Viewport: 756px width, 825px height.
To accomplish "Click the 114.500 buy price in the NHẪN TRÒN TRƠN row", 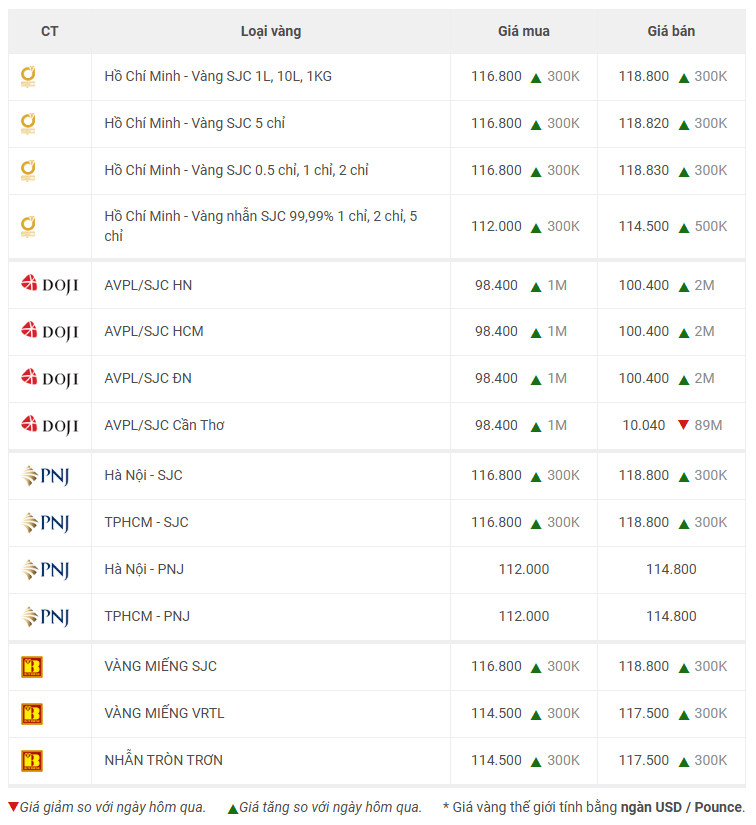I will click(496, 760).
